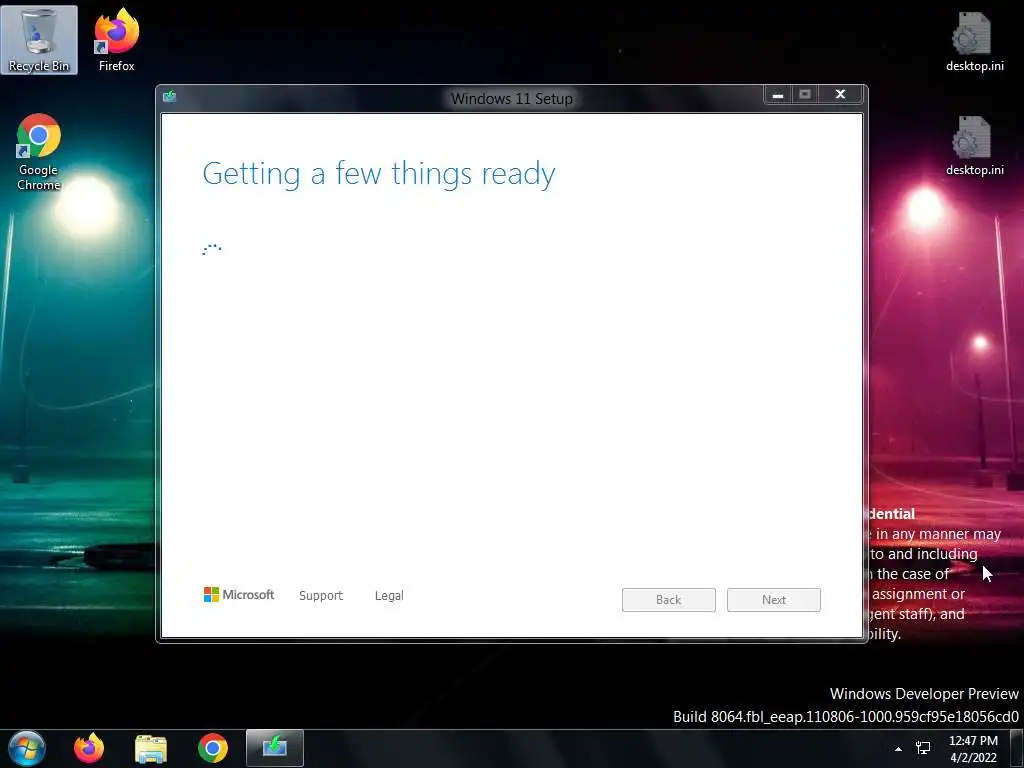The width and height of the screenshot is (1024, 768).
Task: Click the Show desktop strip
Action: [x=1017, y=748]
